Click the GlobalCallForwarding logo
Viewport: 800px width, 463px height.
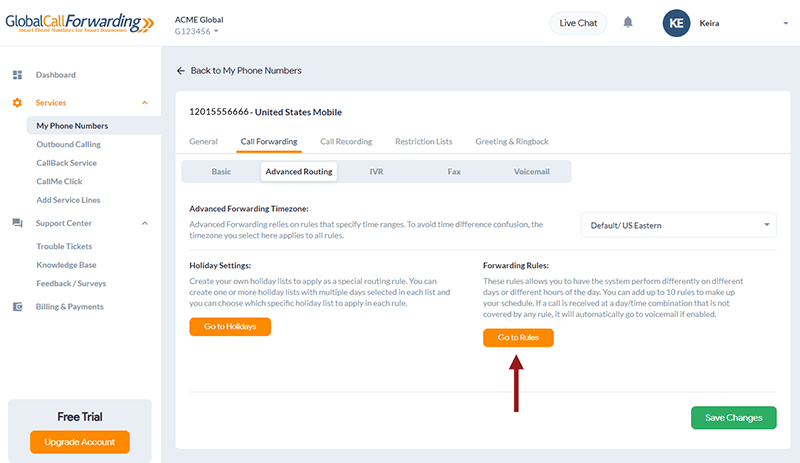80,23
